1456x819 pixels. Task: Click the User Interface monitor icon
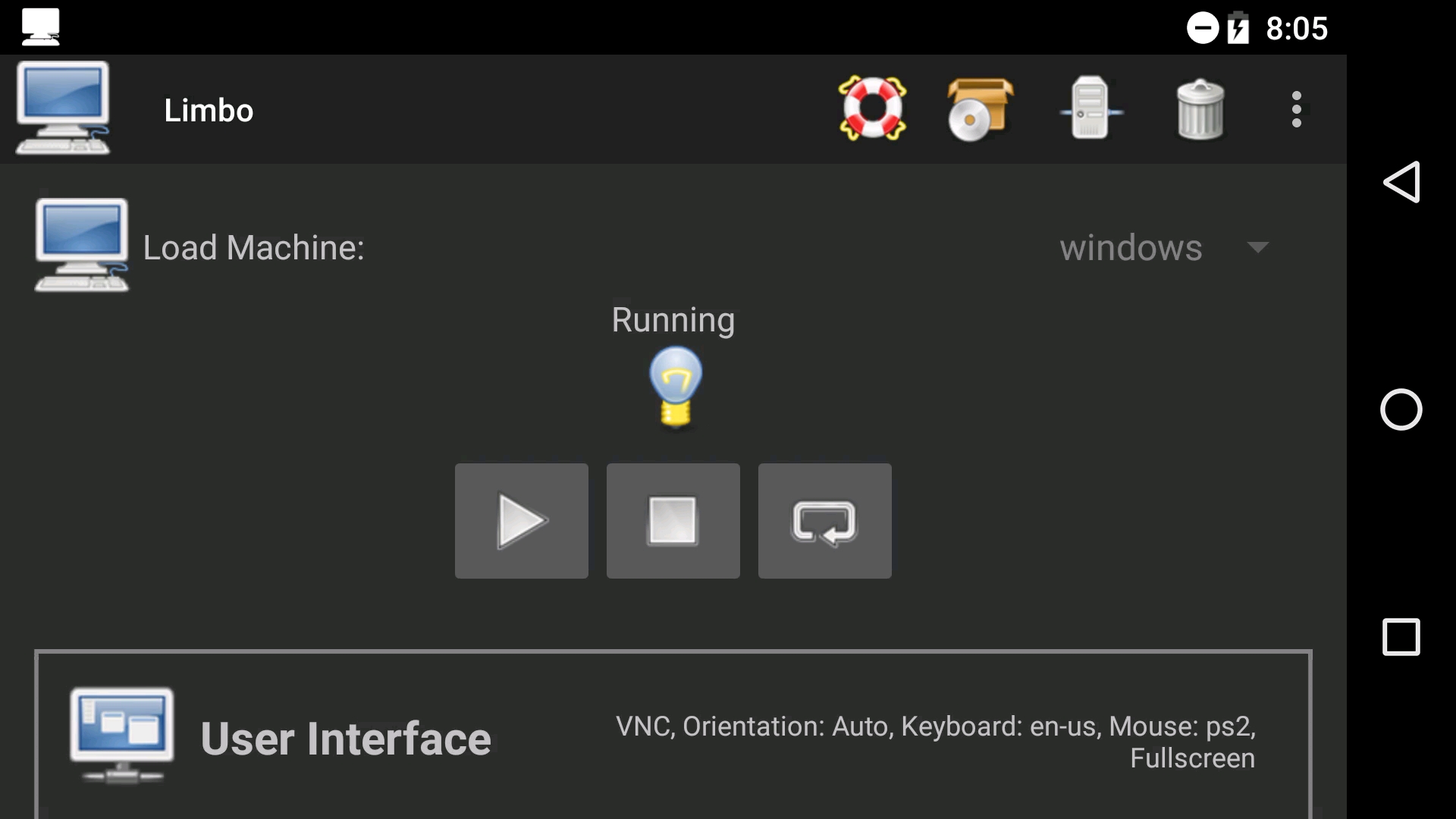pos(121,736)
